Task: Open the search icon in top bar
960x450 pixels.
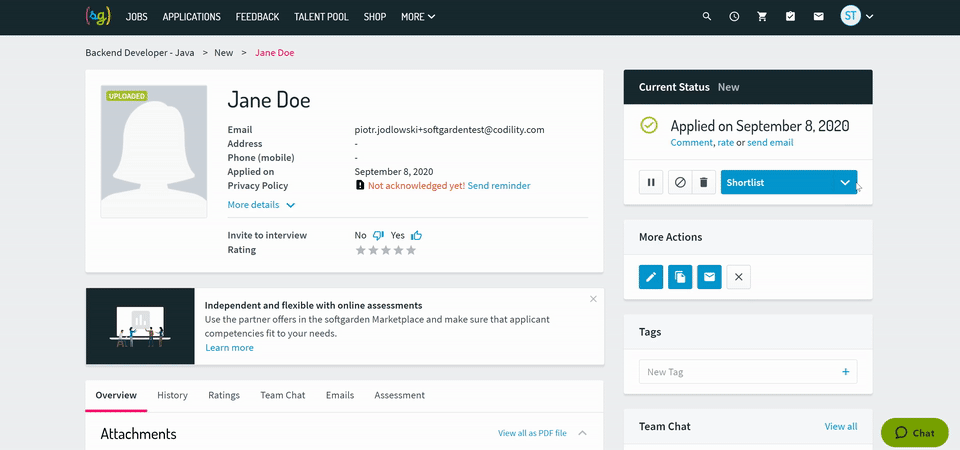Action: point(707,17)
